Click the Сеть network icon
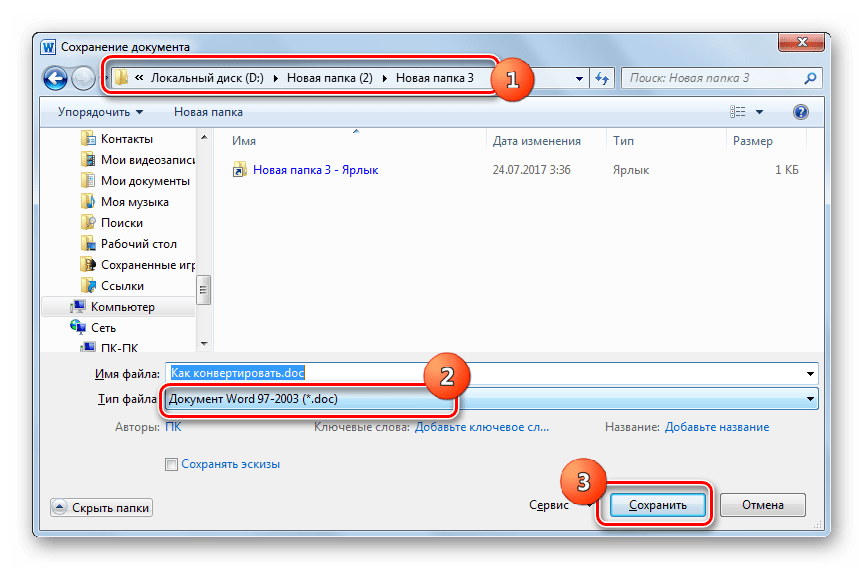864x570 pixels. click(x=78, y=327)
